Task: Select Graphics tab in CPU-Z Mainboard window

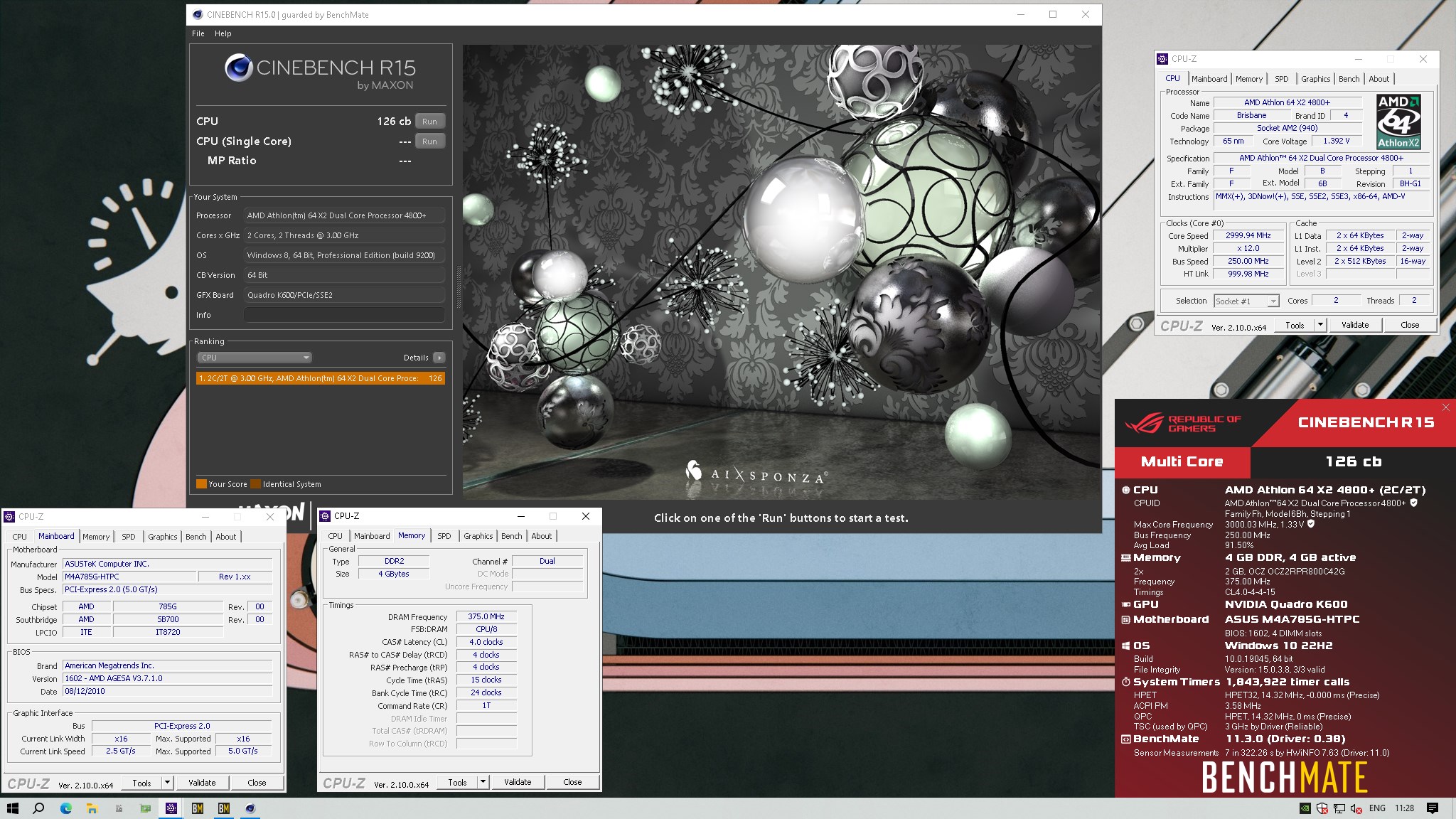Action: click(163, 537)
